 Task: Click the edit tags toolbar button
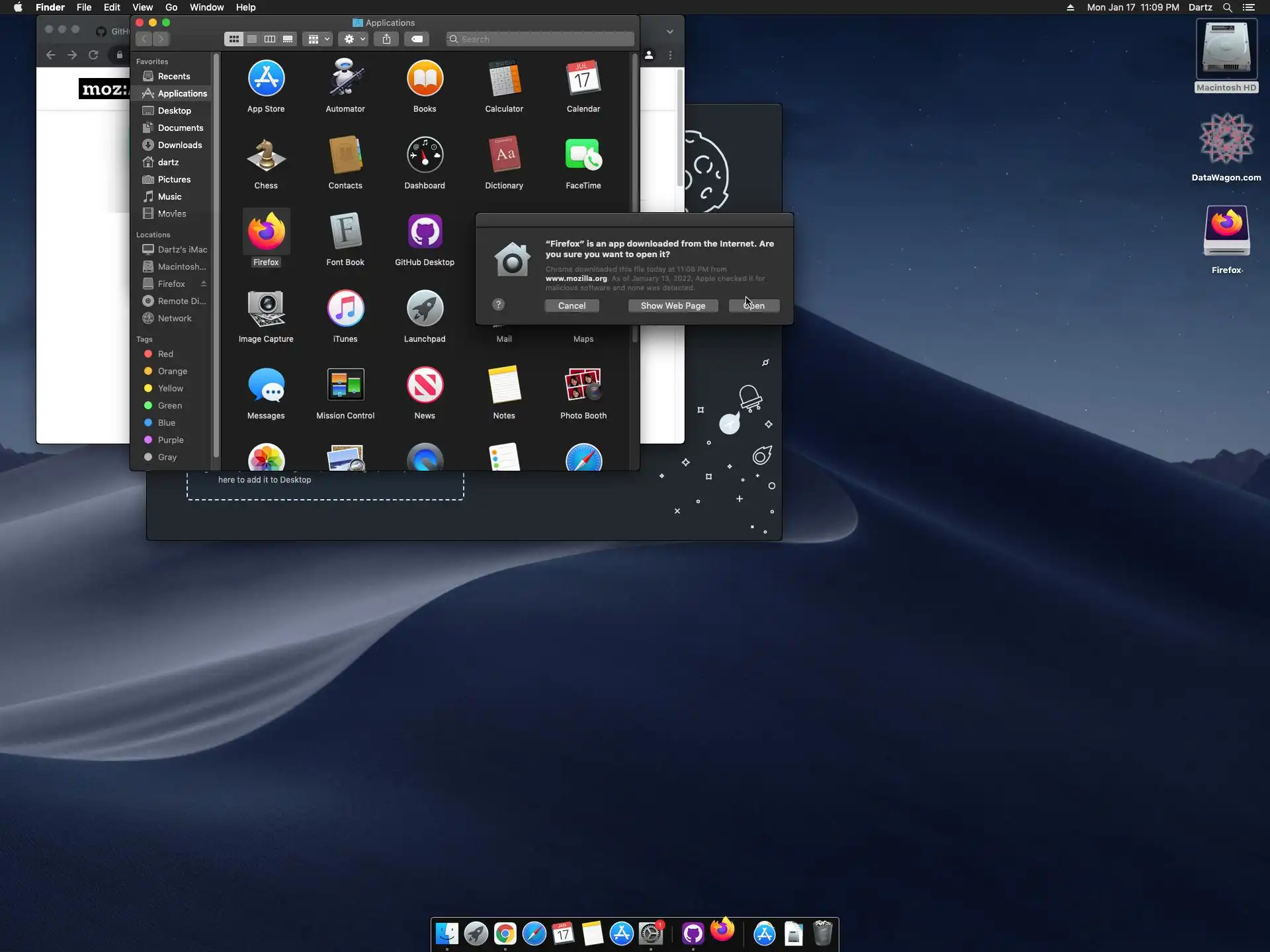click(x=417, y=39)
